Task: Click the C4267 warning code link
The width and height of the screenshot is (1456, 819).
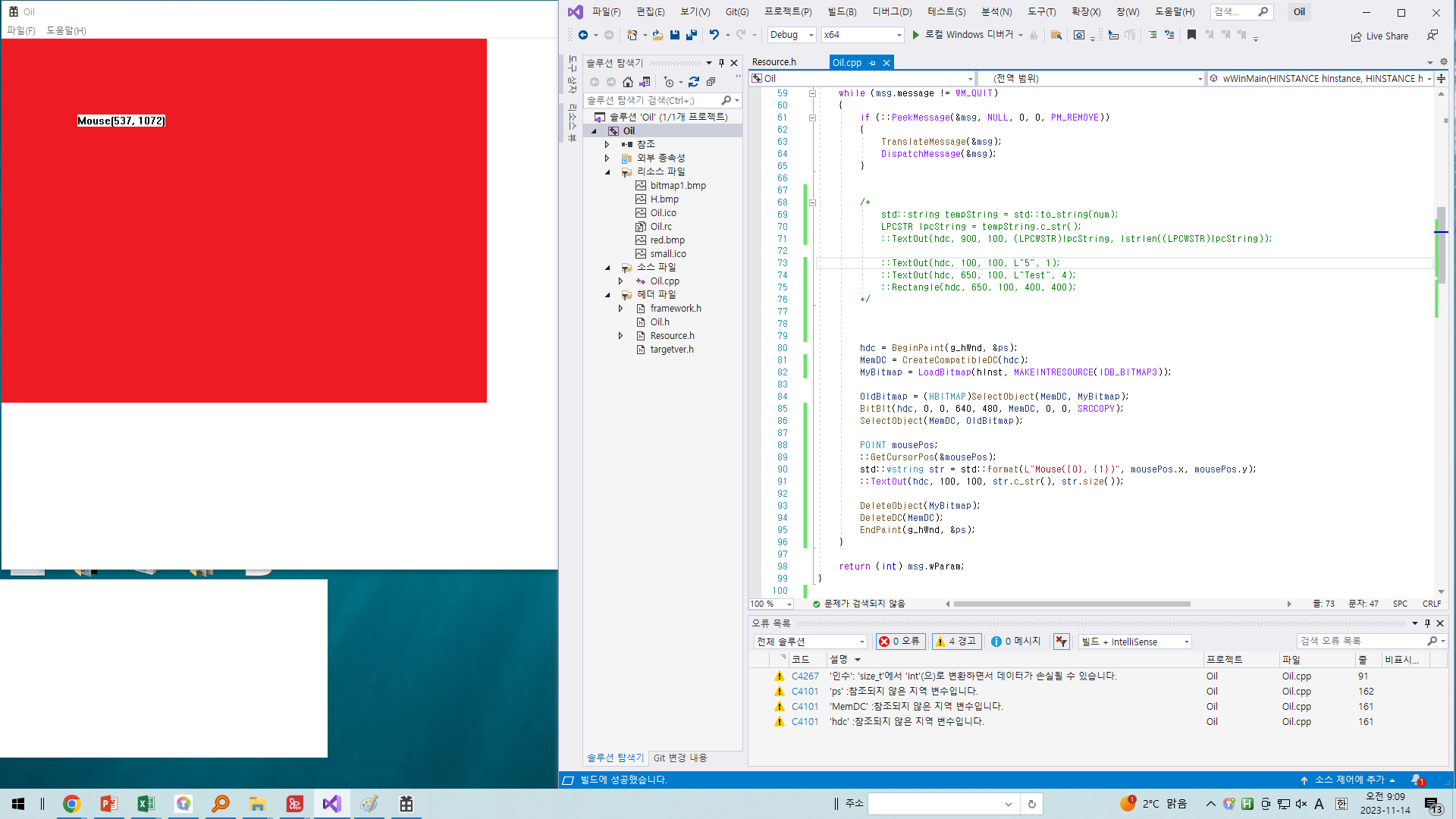Action: click(805, 676)
